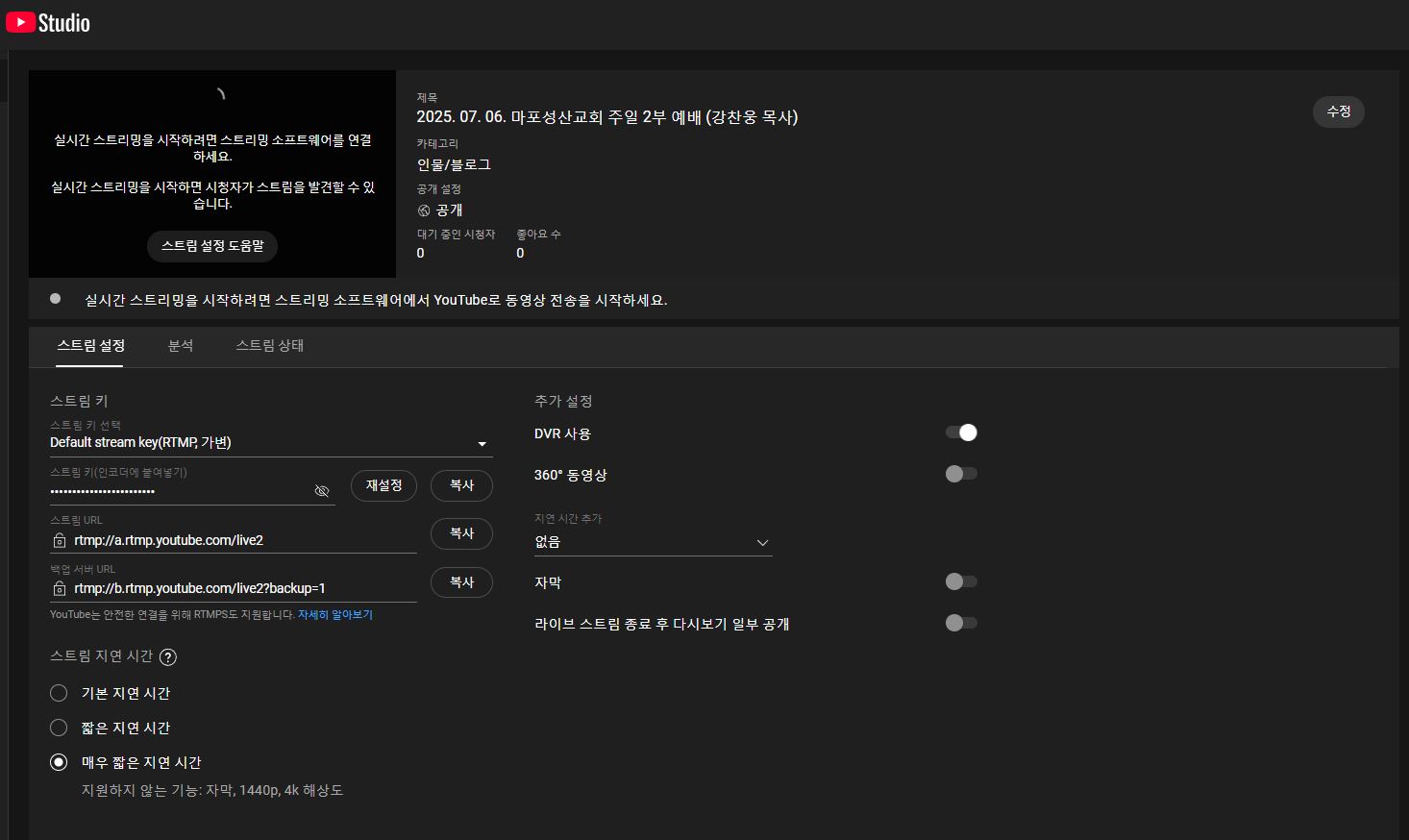
Task: Click the globe icon next to 공개
Action: 424,210
